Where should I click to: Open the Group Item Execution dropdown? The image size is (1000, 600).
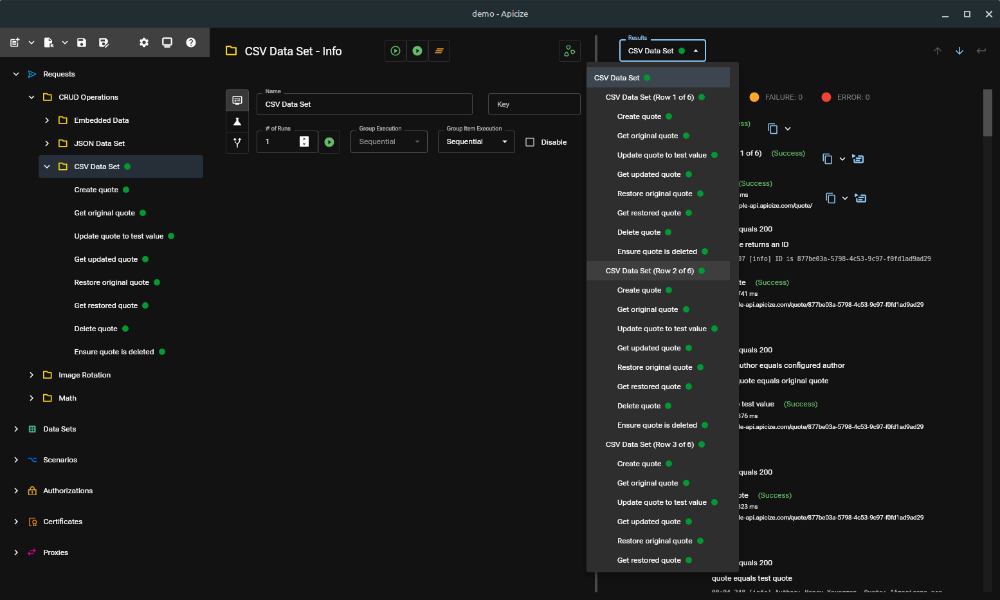point(476,142)
